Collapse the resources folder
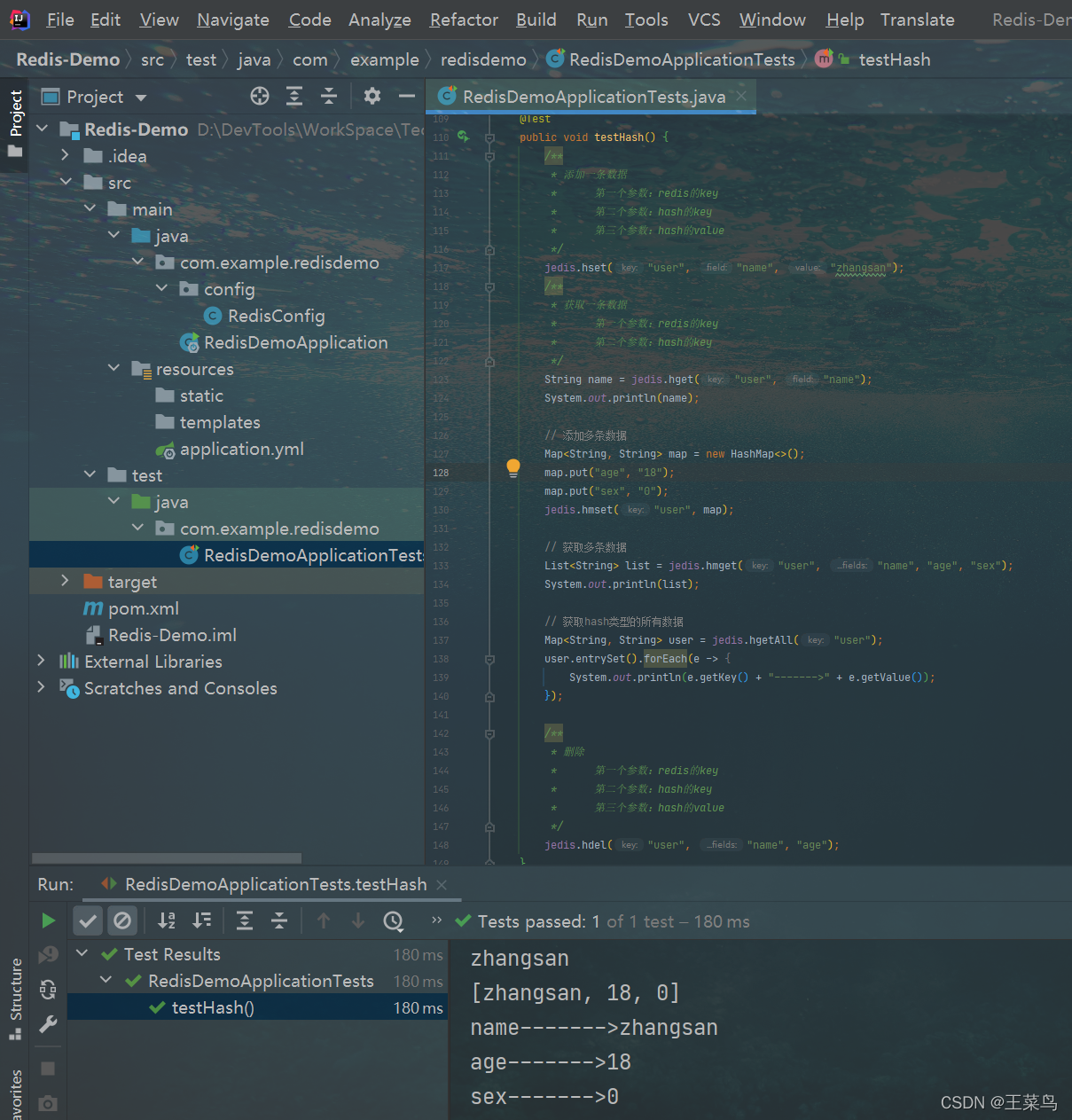The height and width of the screenshot is (1120, 1072). click(x=113, y=369)
